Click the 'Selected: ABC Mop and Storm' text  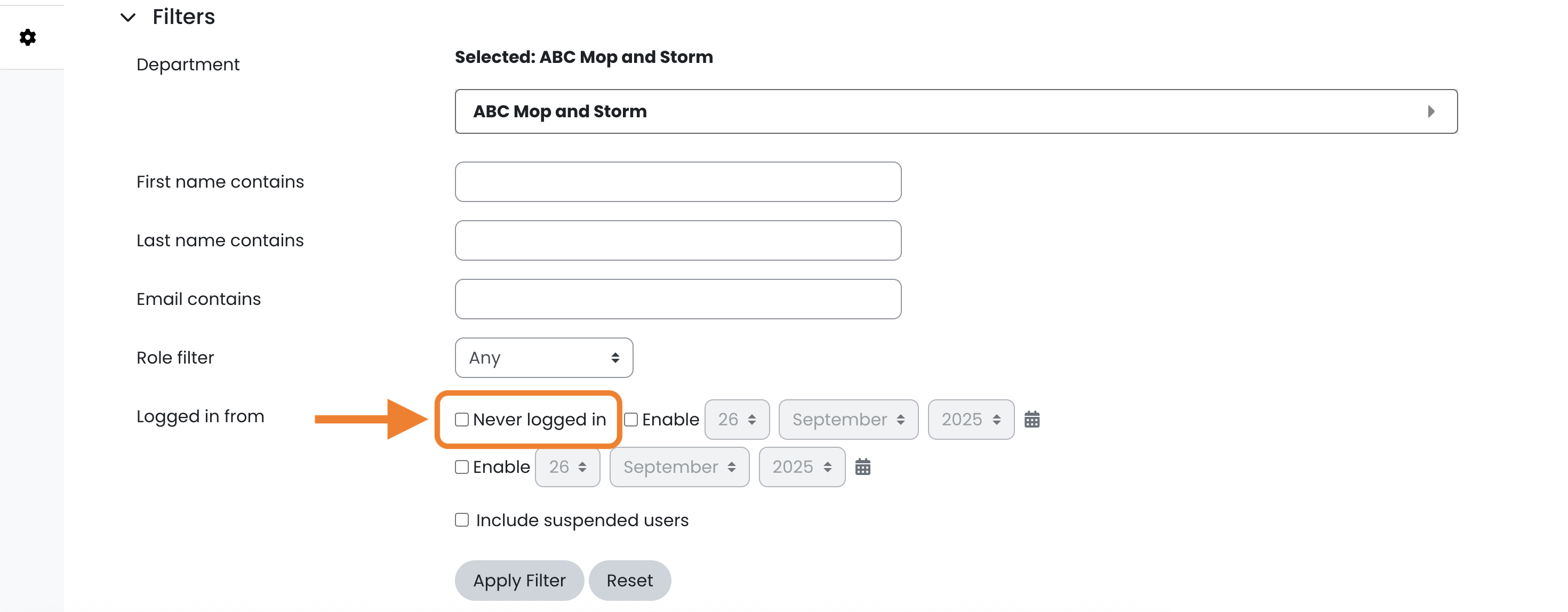(x=584, y=57)
